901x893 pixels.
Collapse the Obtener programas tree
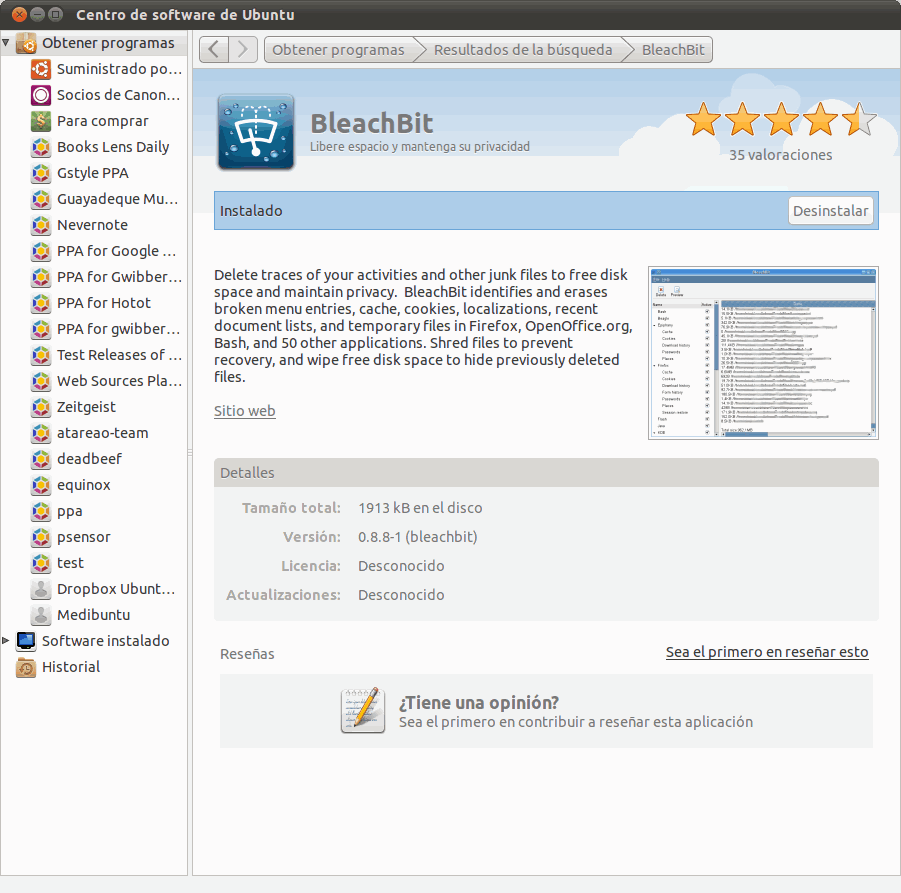click(x=7, y=43)
